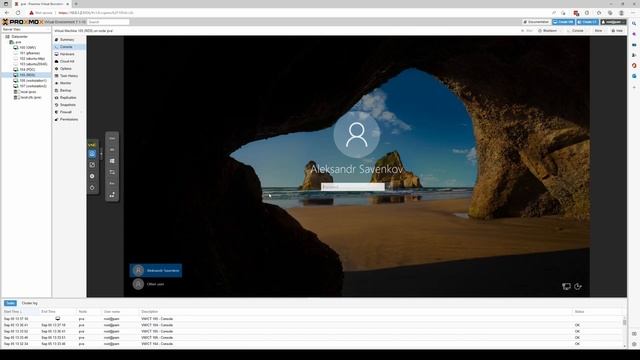Open Server View dropdown

pyautogui.click(x=26, y=29)
